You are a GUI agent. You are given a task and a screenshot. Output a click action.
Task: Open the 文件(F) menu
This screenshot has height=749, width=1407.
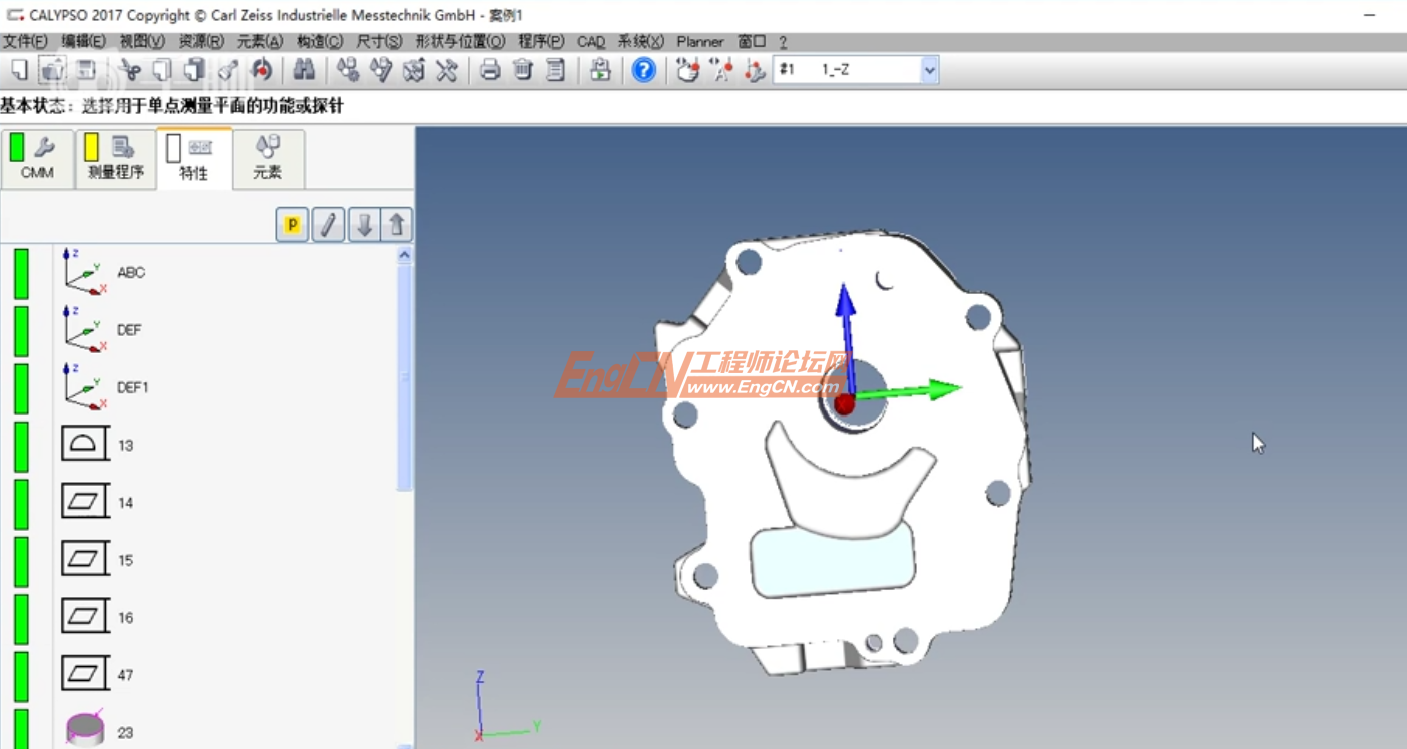[25, 41]
